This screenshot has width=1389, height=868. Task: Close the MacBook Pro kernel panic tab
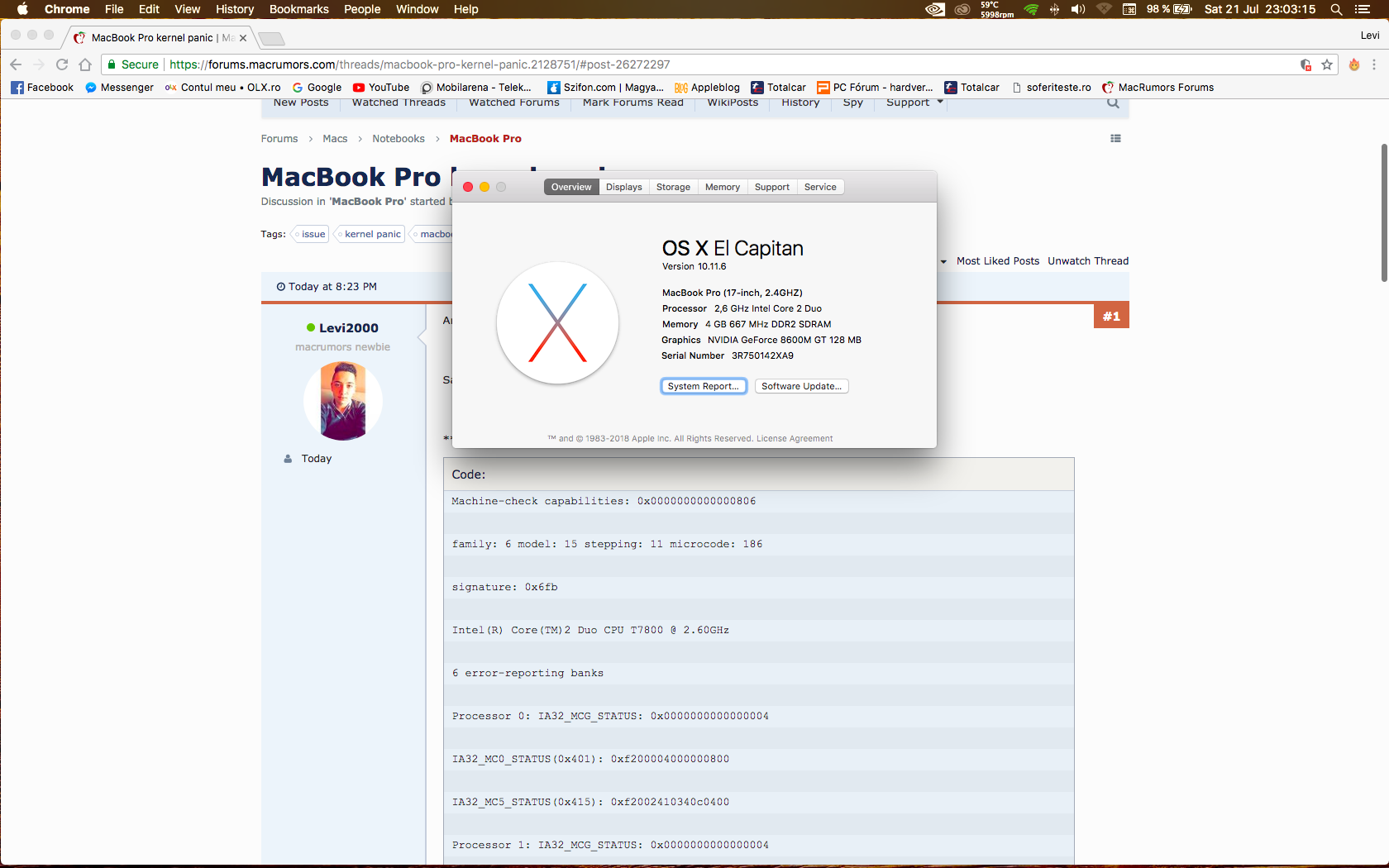(243, 38)
